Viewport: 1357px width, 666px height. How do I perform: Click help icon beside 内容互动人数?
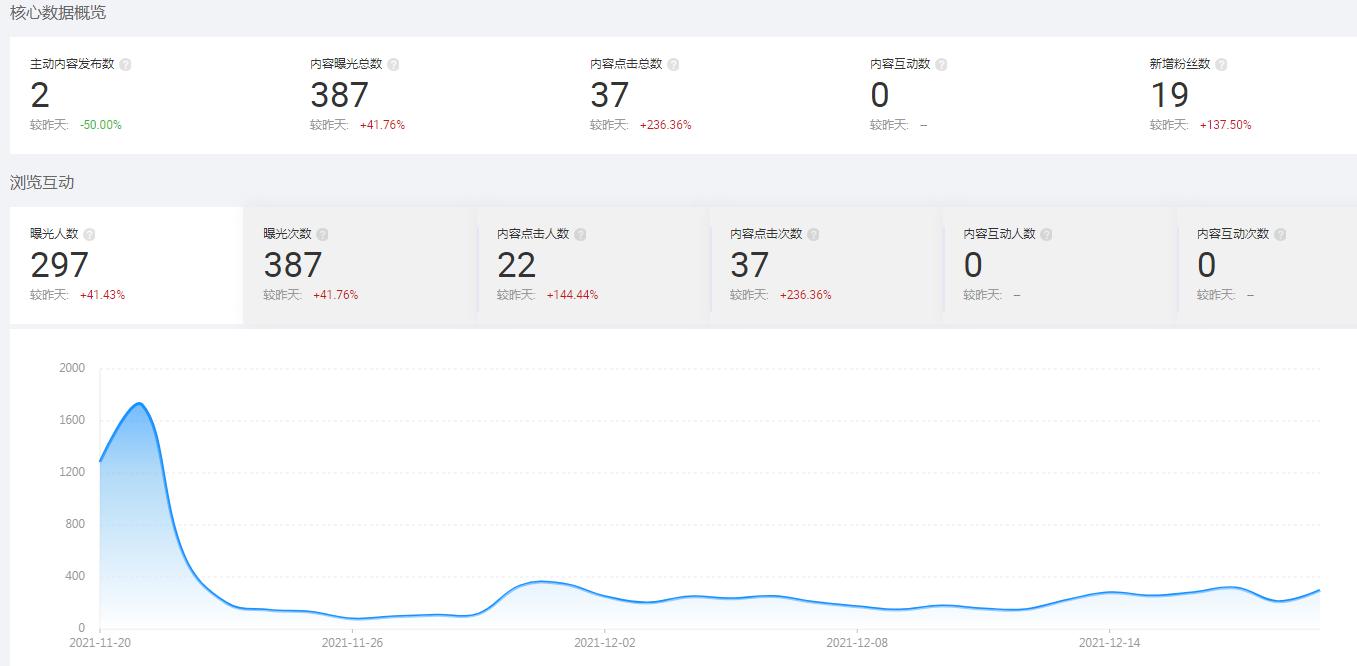coord(1046,234)
